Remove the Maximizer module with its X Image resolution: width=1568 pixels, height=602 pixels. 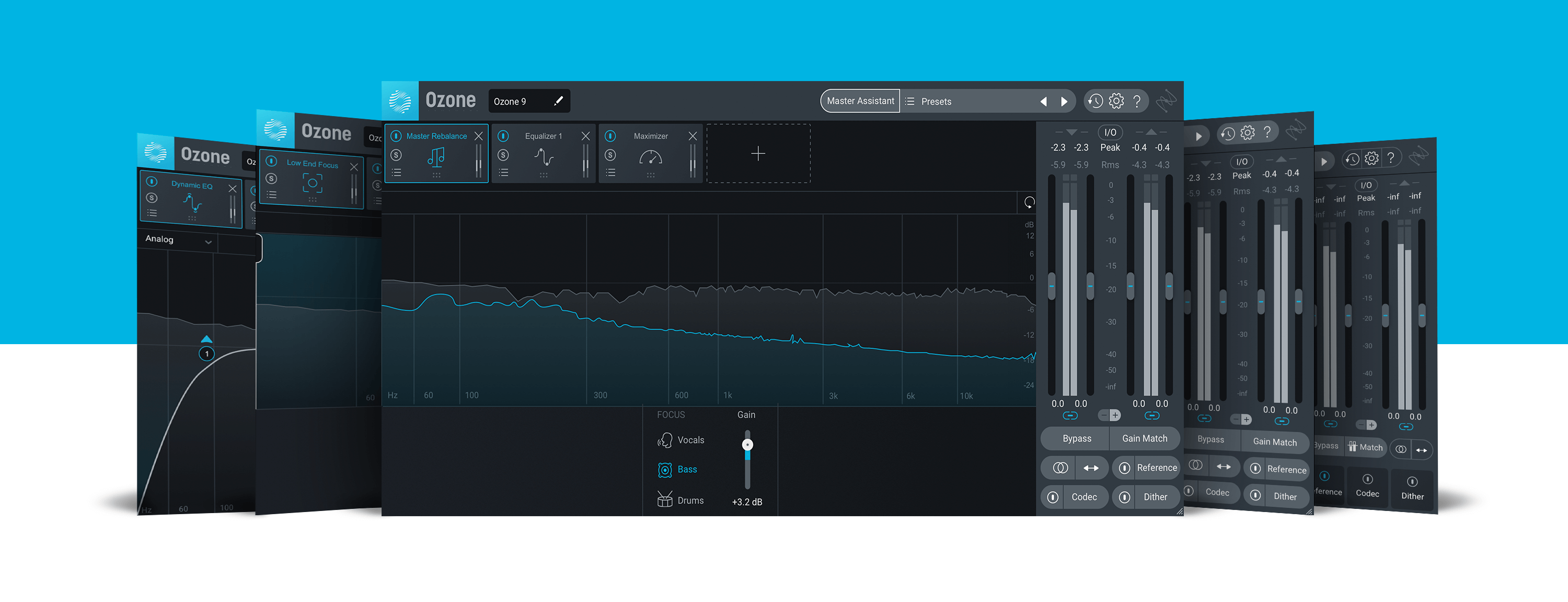click(x=693, y=136)
